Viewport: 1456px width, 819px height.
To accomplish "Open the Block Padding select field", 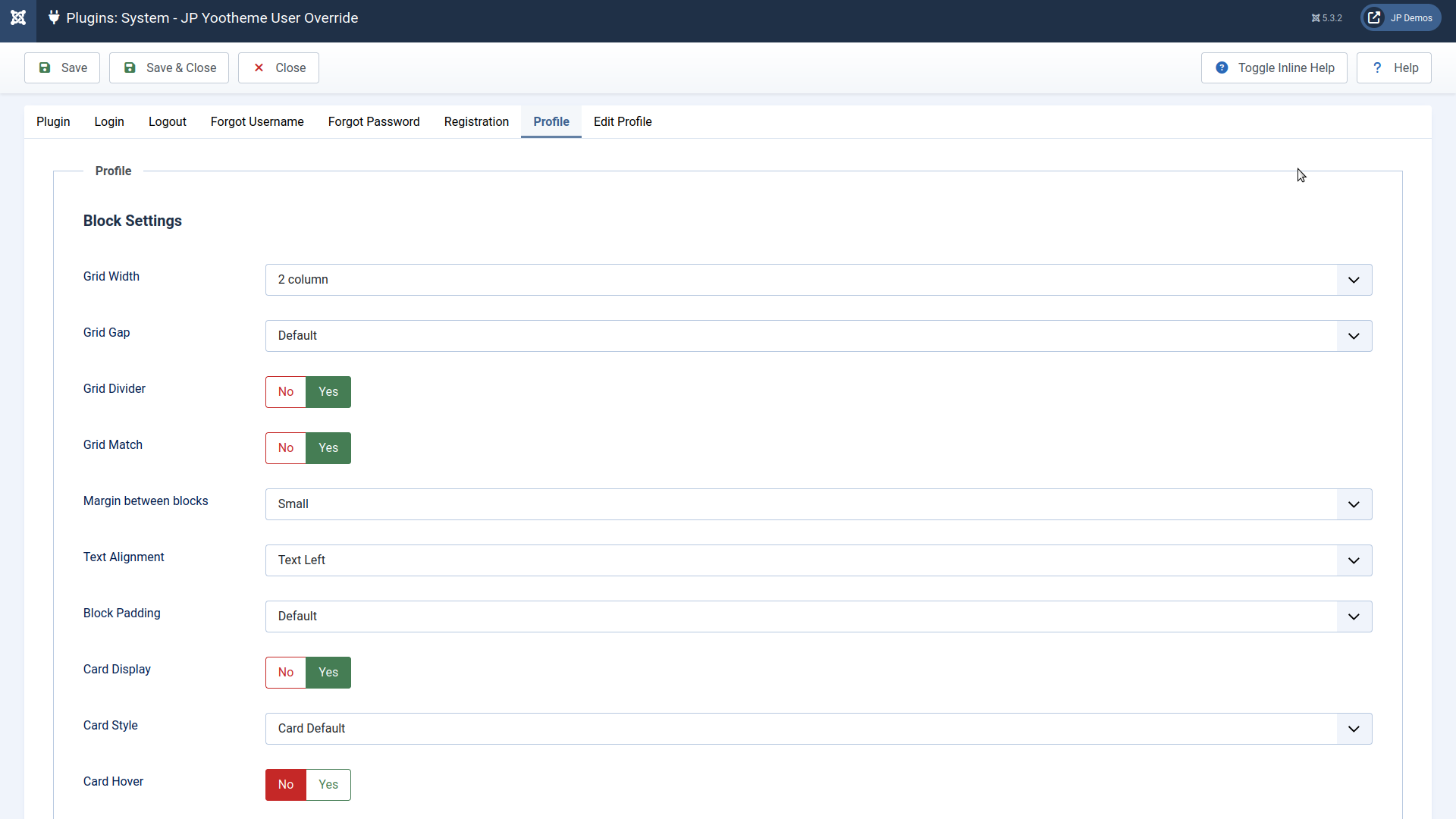I will 818,617.
